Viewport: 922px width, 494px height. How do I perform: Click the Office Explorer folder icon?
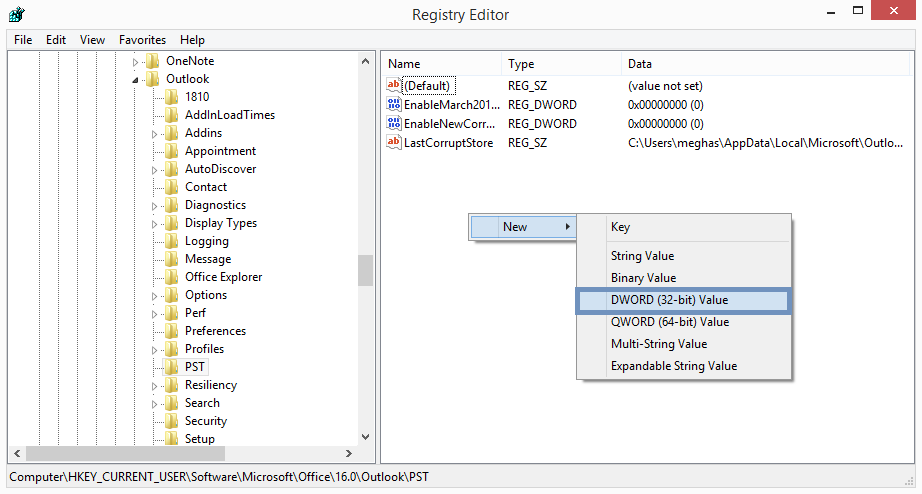171,277
